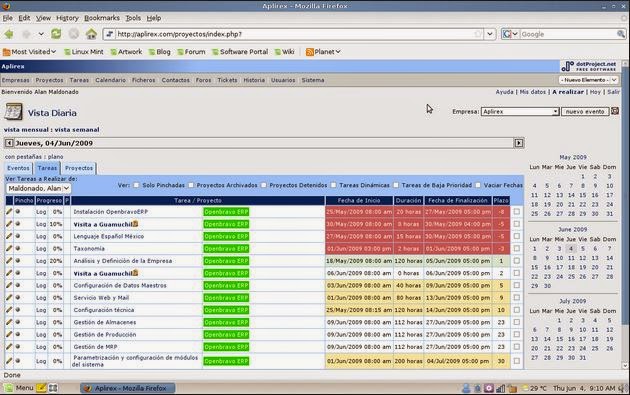Open the Análisis y Definición de la Empresa task
The image size is (630, 395).
pos(123,260)
